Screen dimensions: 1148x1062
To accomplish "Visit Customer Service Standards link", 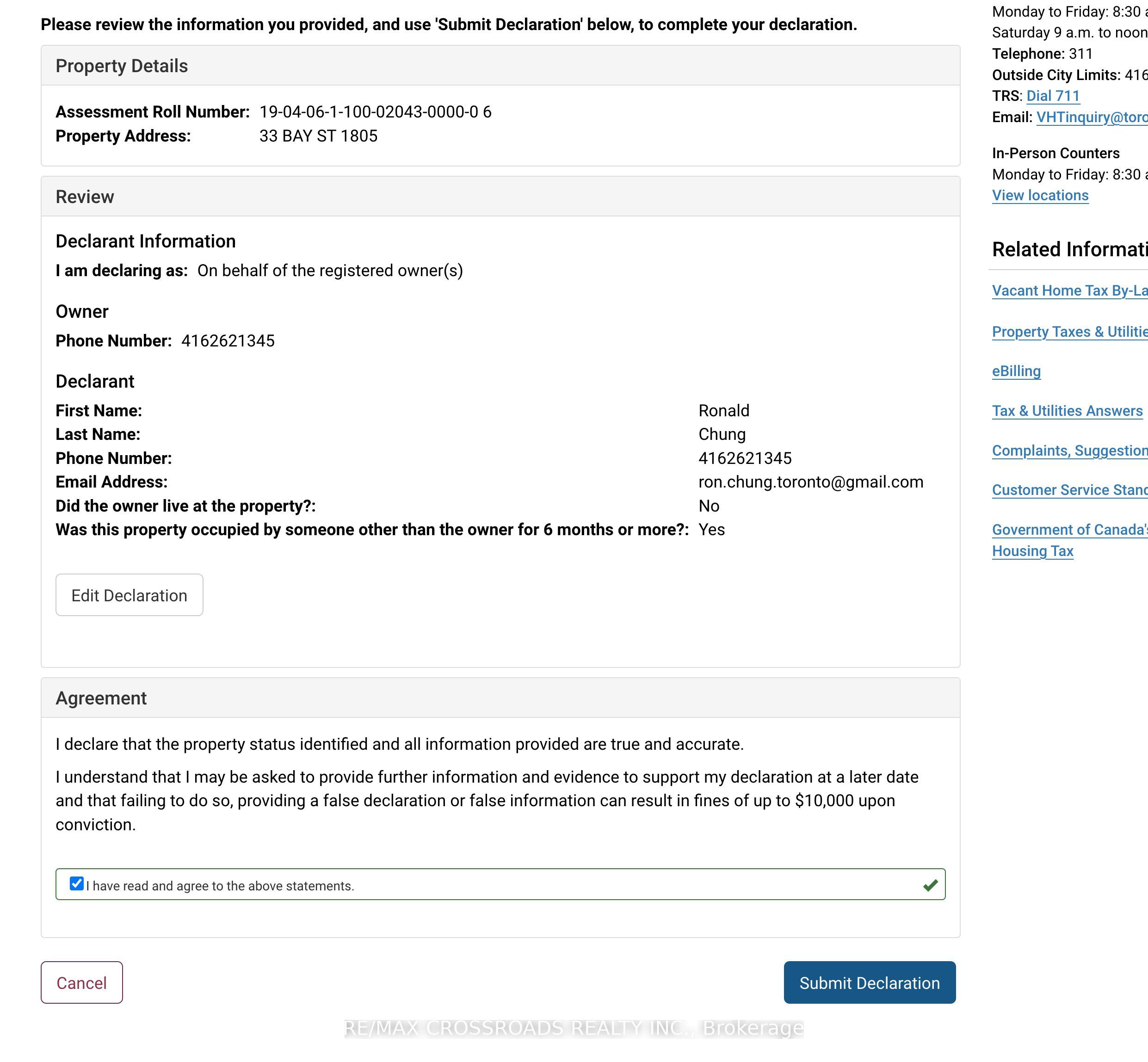I will [x=1070, y=490].
